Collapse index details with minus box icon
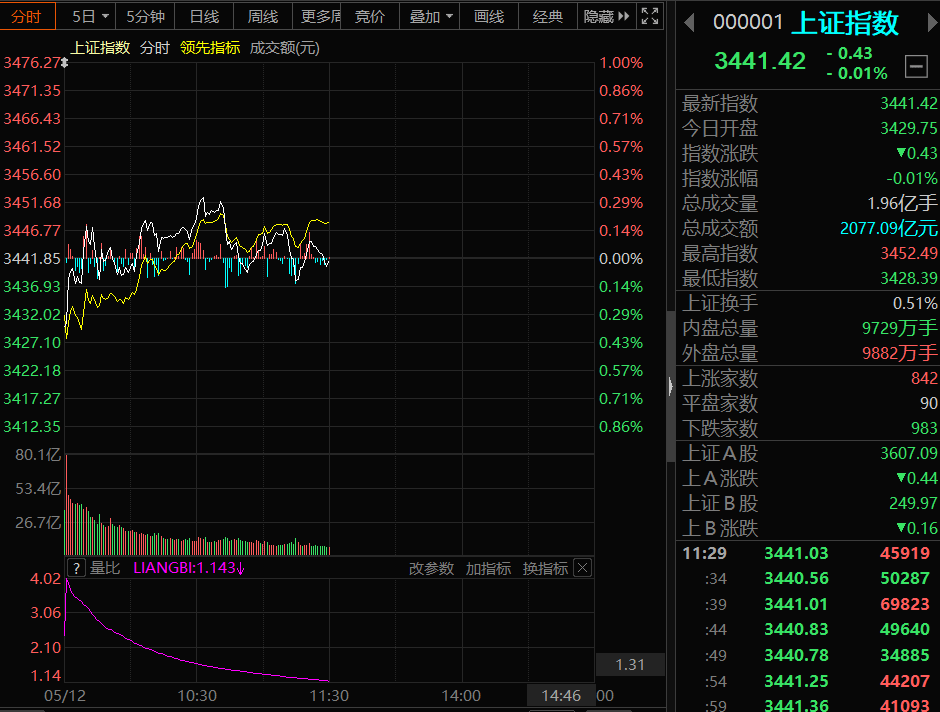 point(915,66)
